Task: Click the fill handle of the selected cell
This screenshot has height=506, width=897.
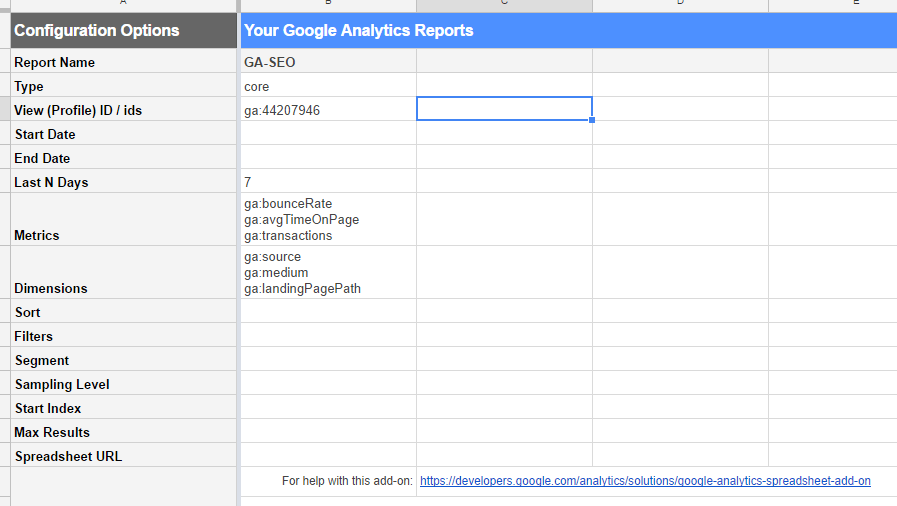Action: pyautogui.click(x=592, y=120)
